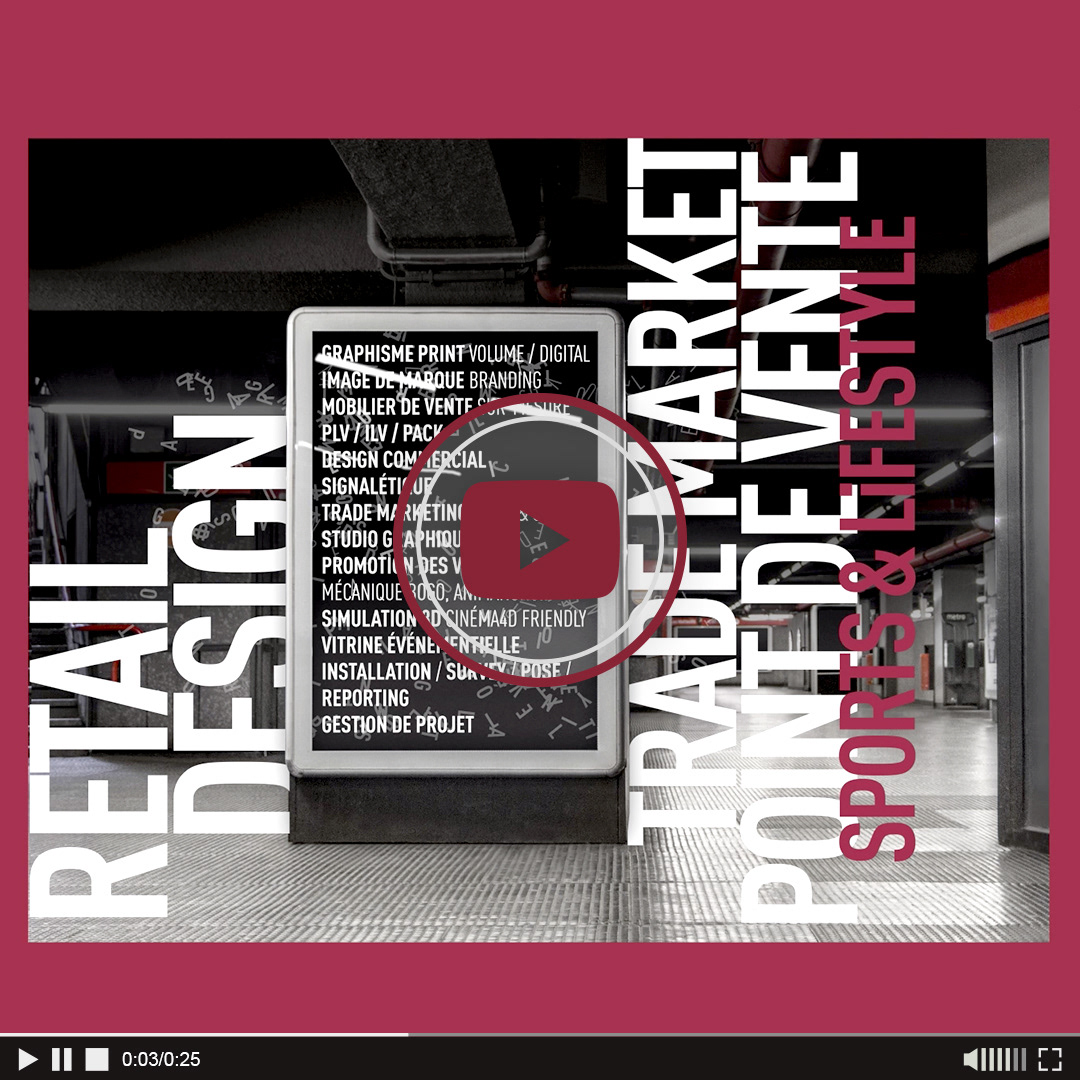
Task: Click the speaker volume icon
Action: coord(970,1059)
